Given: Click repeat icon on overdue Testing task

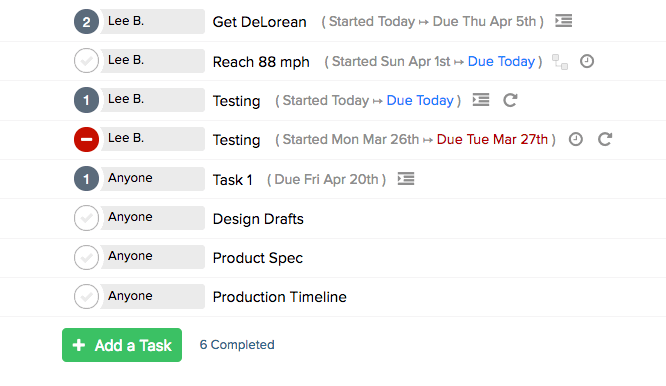Looking at the screenshot, I should [605, 139].
